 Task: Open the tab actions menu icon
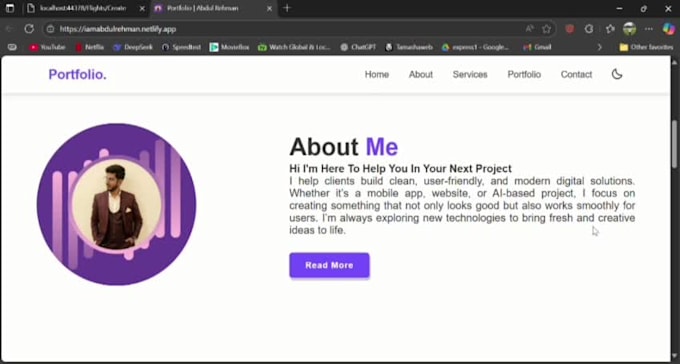click(10, 8)
